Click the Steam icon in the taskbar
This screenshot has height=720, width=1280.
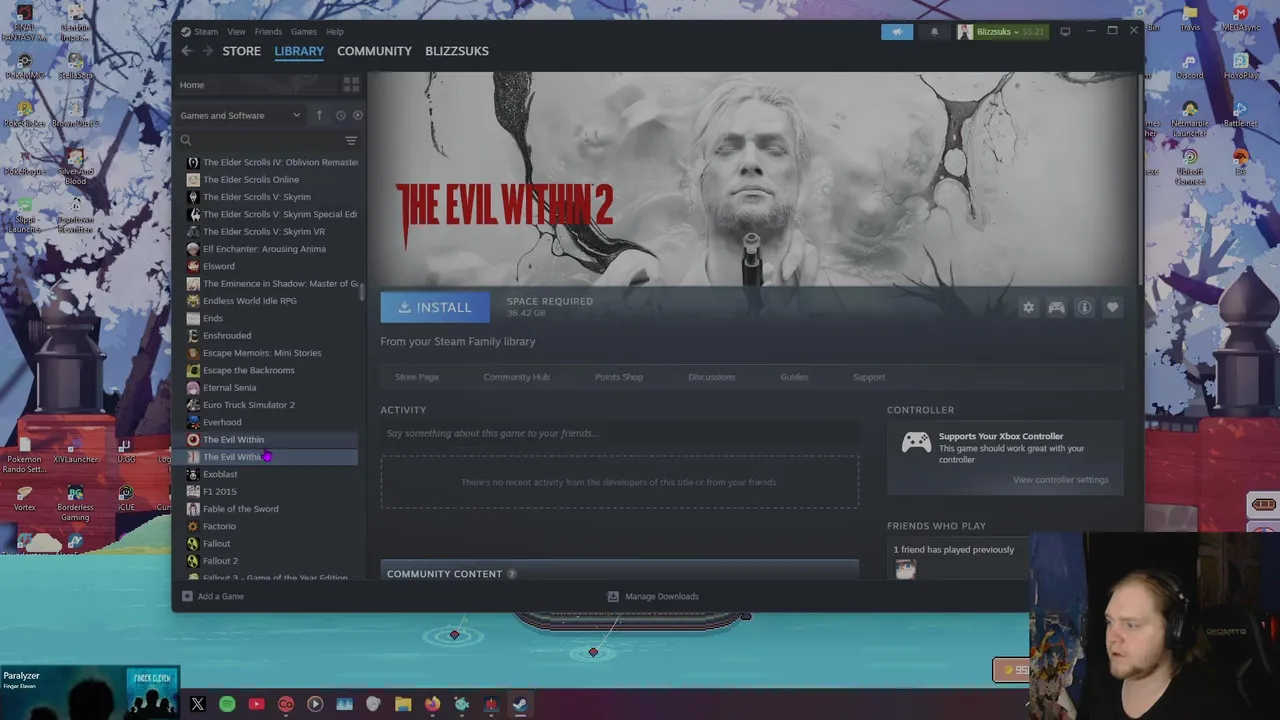(x=520, y=704)
